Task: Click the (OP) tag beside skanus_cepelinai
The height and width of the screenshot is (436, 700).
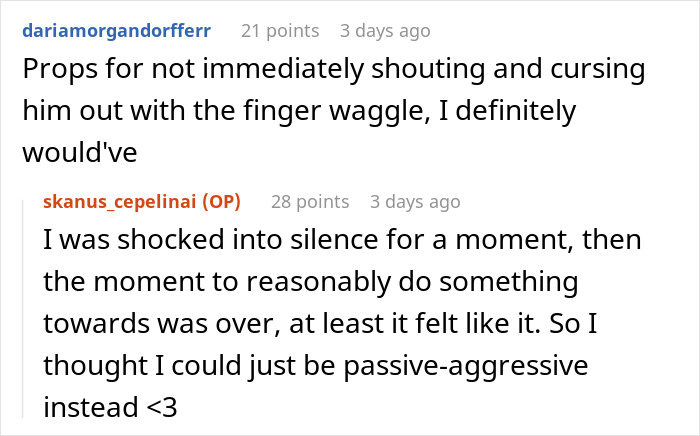Action: (x=221, y=202)
